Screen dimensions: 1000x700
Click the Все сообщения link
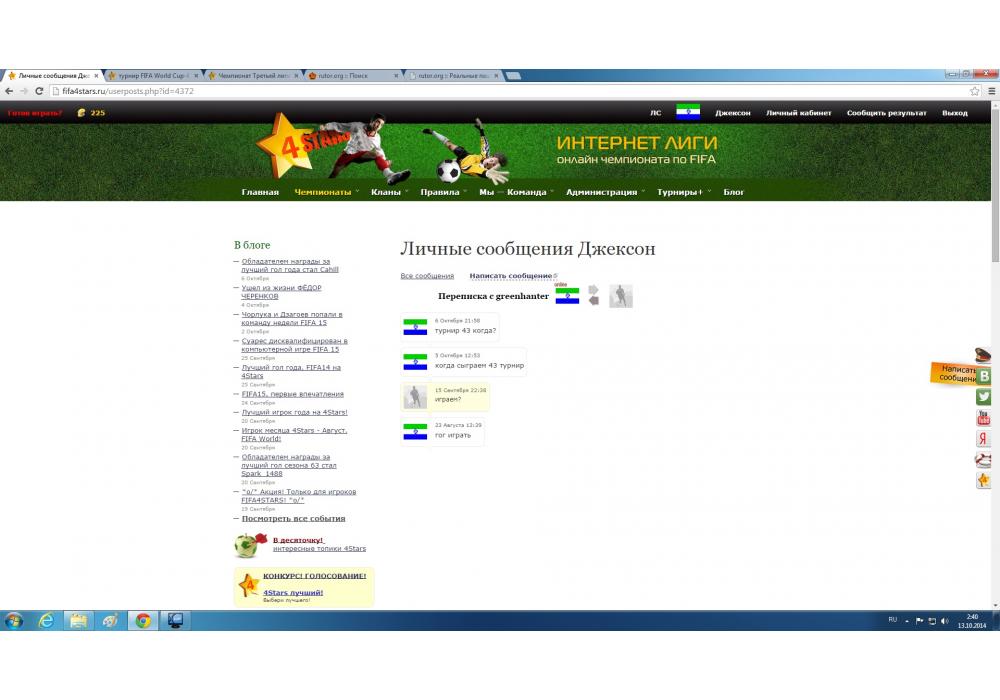tap(427, 276)
